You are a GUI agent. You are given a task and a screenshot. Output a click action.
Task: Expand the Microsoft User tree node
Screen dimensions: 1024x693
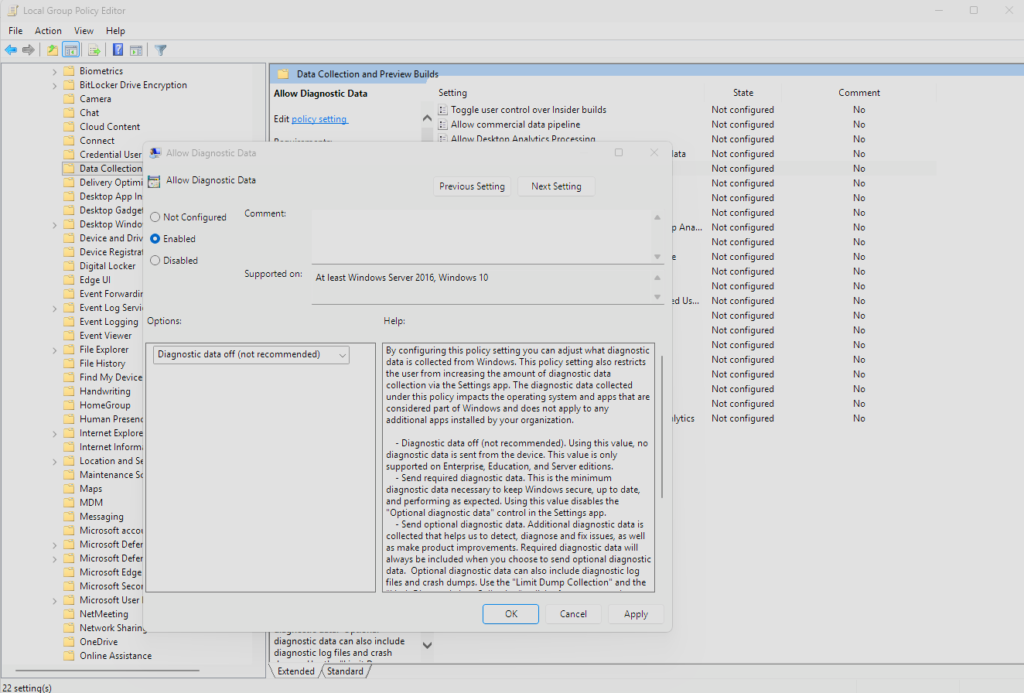55,600
